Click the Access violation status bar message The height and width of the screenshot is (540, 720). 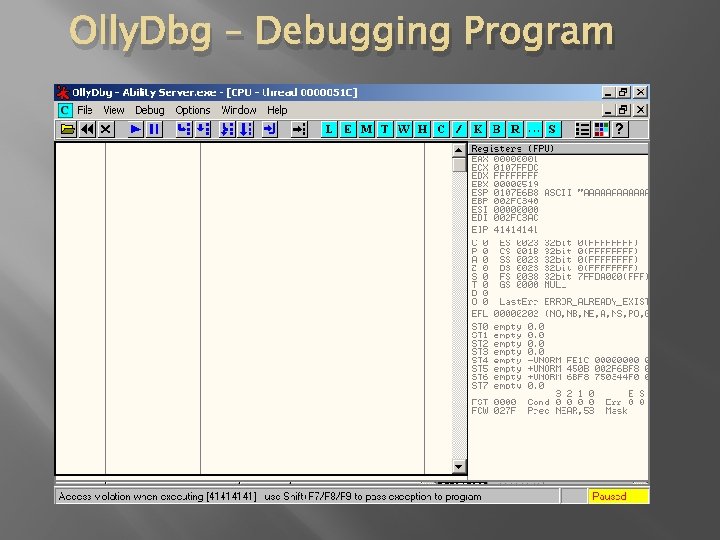click(x=270, y=497)
